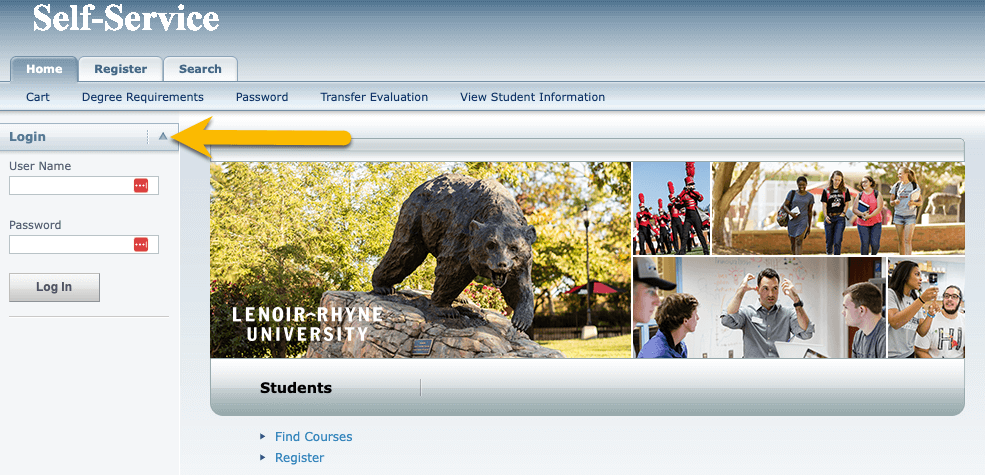Click the arrow bullet beside Find Courses

coord(263,437)
